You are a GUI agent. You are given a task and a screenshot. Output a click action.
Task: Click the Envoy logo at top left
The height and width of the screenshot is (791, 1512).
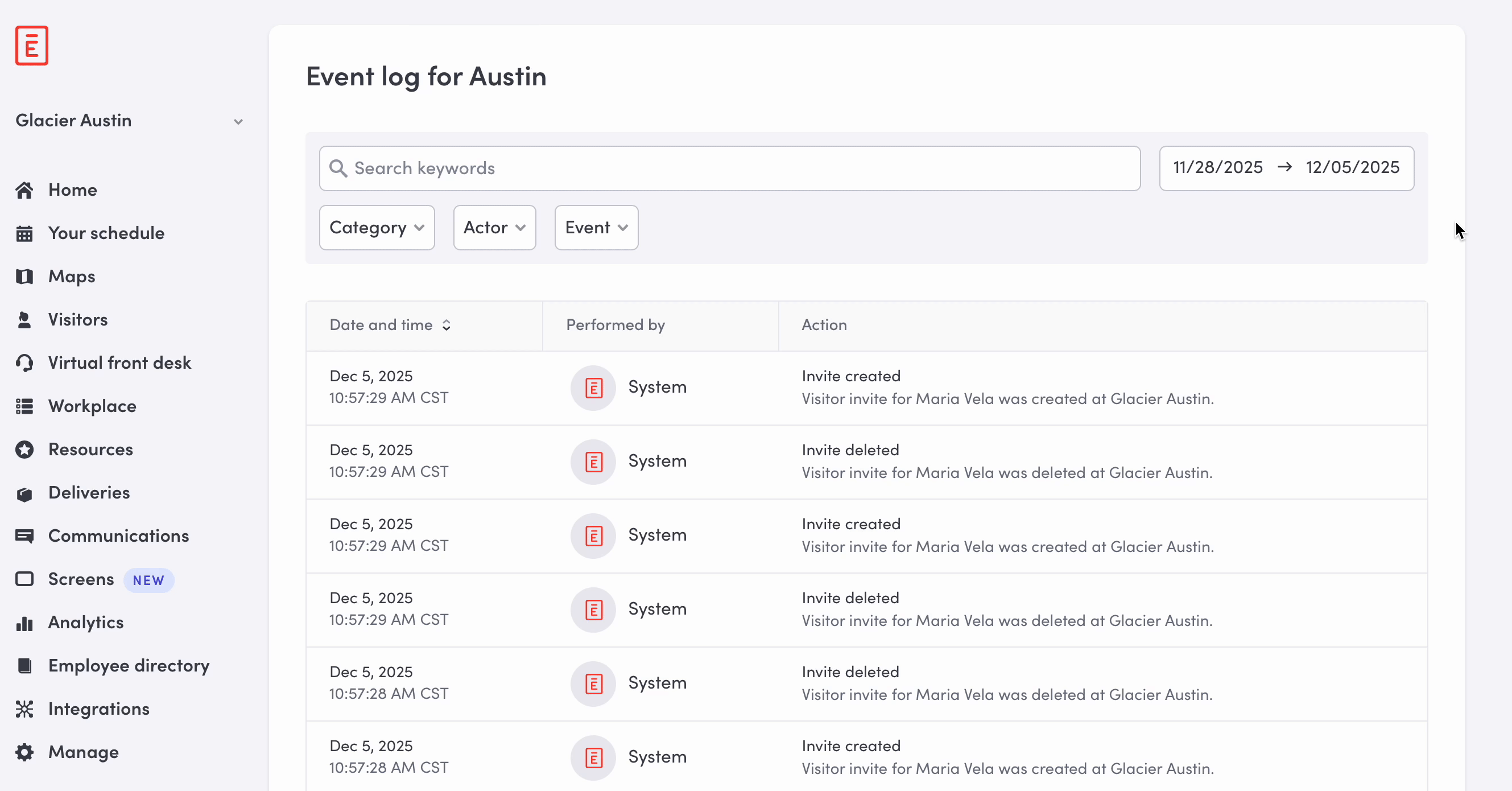pos(31,45)
